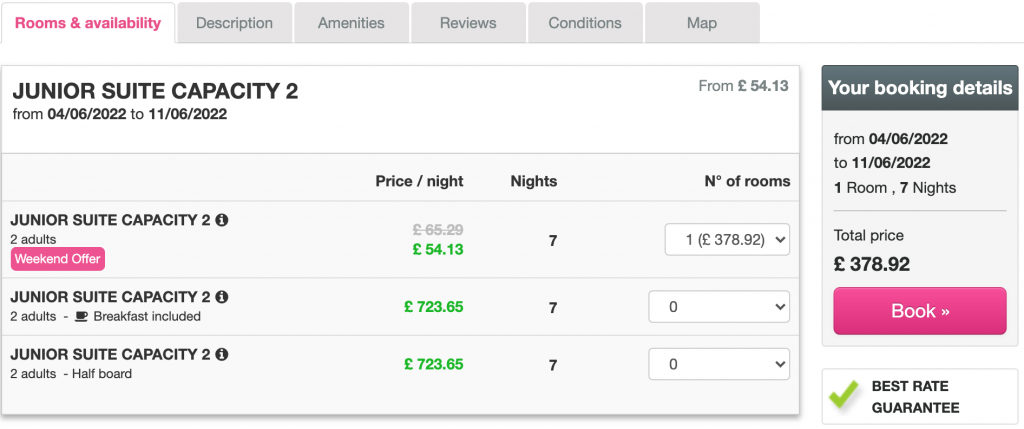Screen dimensions: 1024x429
Task: Open info icon for Half board suite
Action: tap(221, 355)
